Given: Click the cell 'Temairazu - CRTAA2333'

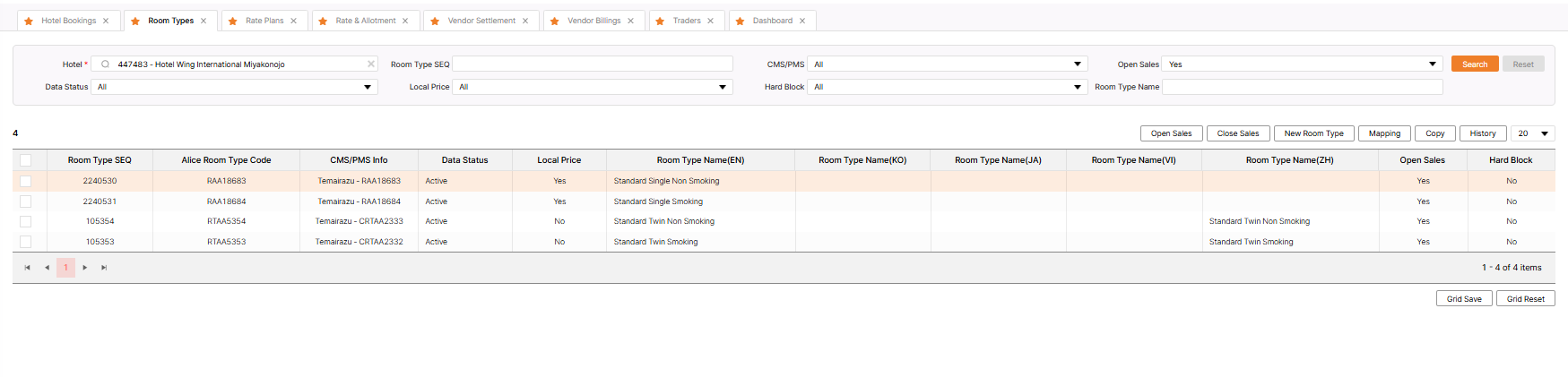Looking at the screenshot, I should pyautogui.click(x=359, y=221).
